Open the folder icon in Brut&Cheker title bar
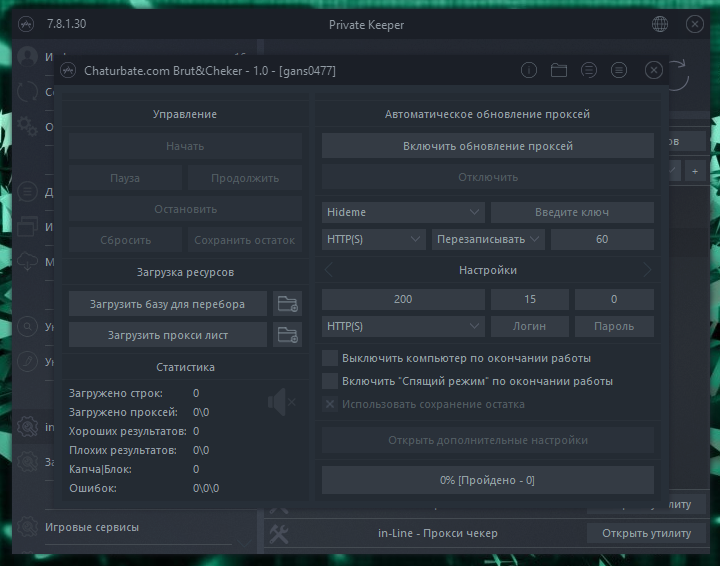Viewport: 720px width, 566px height. coord(559,70)
